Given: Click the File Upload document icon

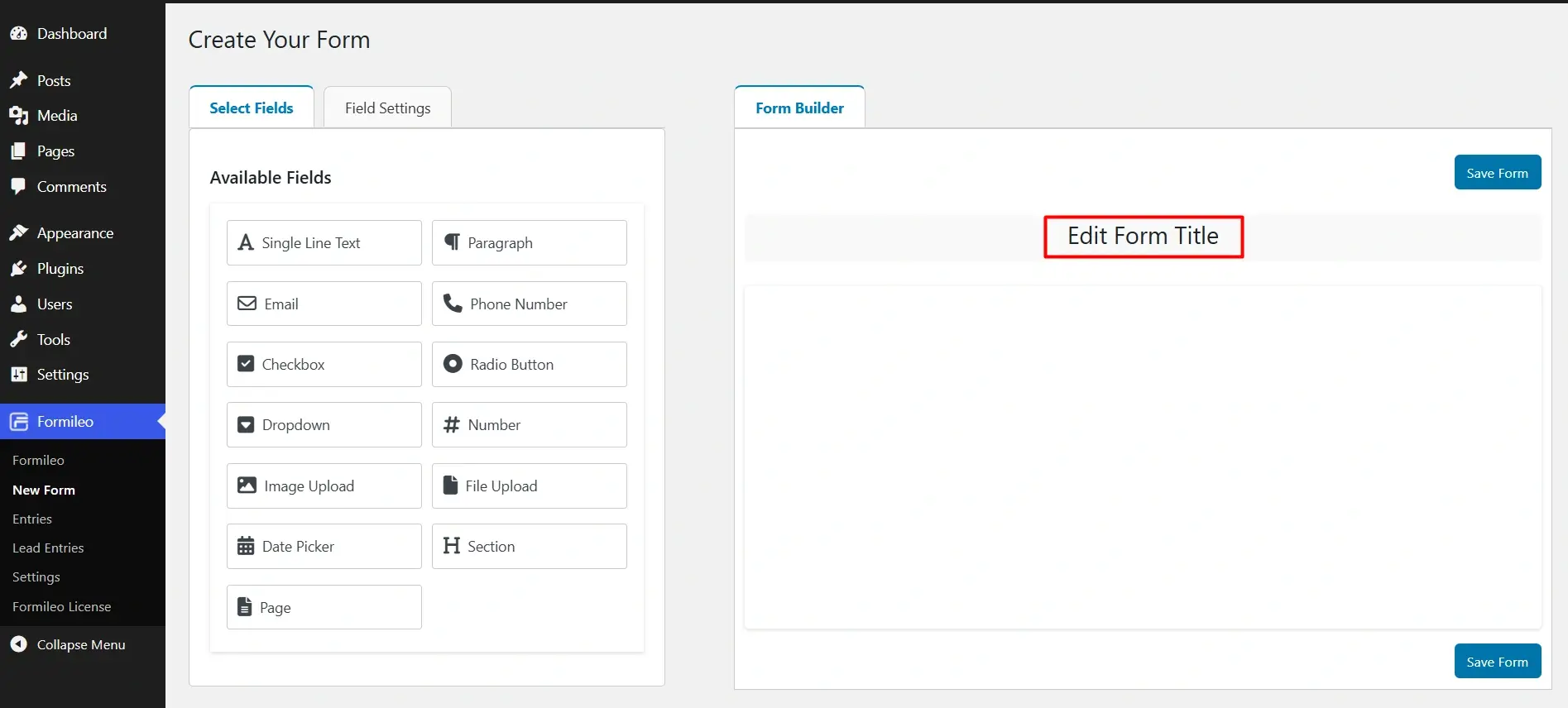Looking at the screenshot, I should (x=450, y=486).
